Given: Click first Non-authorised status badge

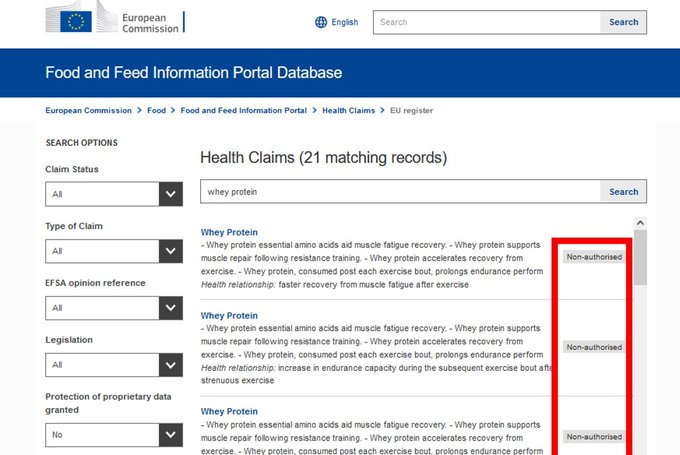Looking at the screenshot, I should pyautogui.click(x=594, y=257).
